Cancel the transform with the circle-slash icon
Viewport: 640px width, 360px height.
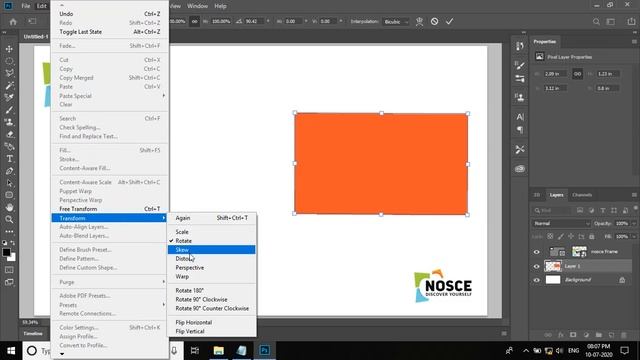pyautogui.click(x=434, y=21)
